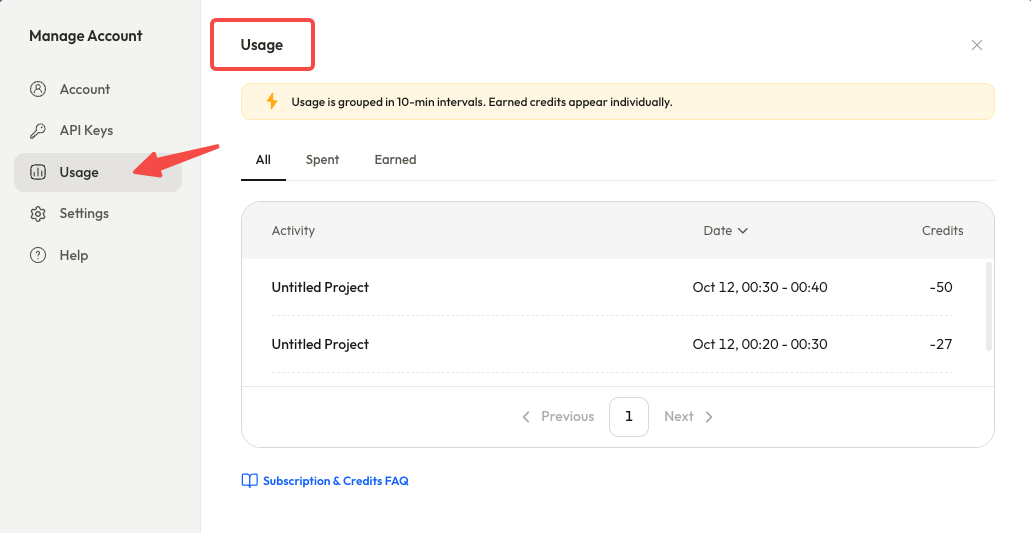Click the Help question mark icon
Viewport: 1031px width, 533px height.
tap(38, 255)
